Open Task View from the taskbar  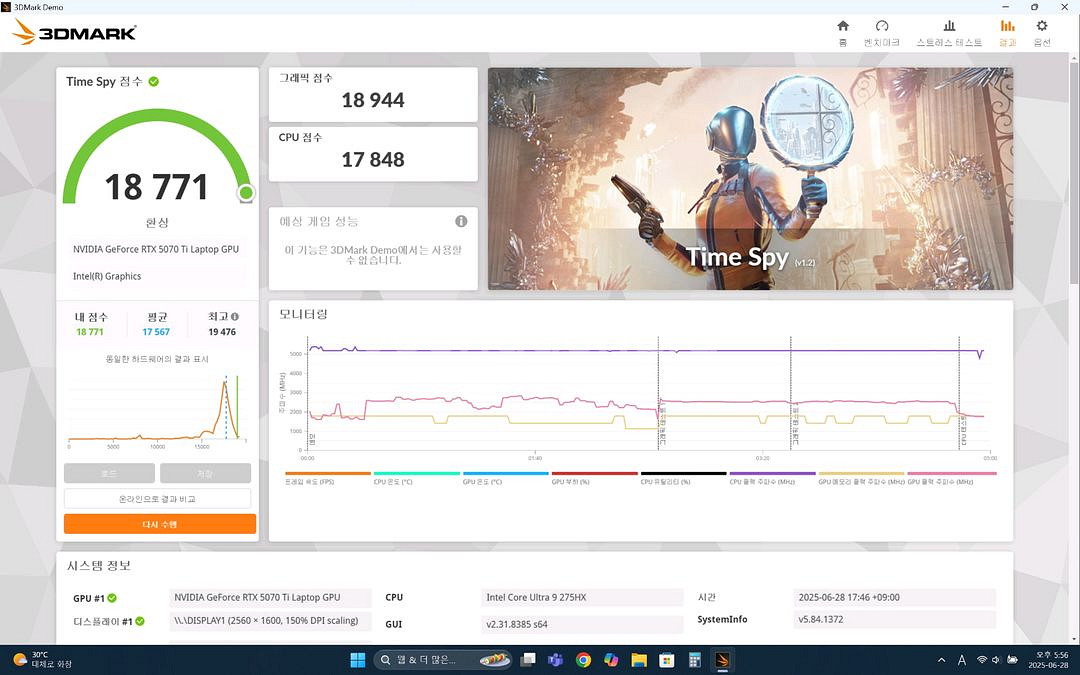coord(528,660)
